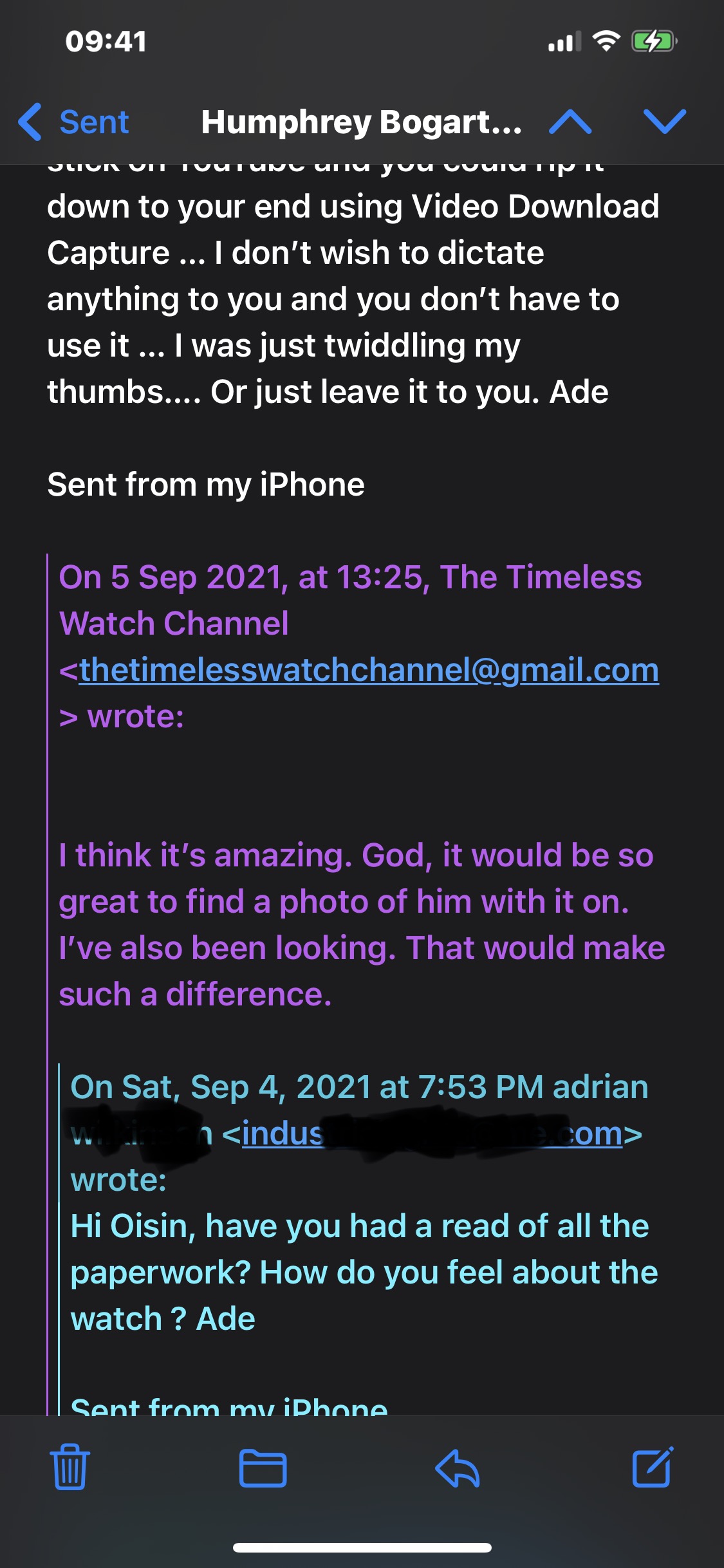Tap the trash icon to delete email
Image resolution: width=724 pixels, height=1568 pixels.
tap(70, 1468)
